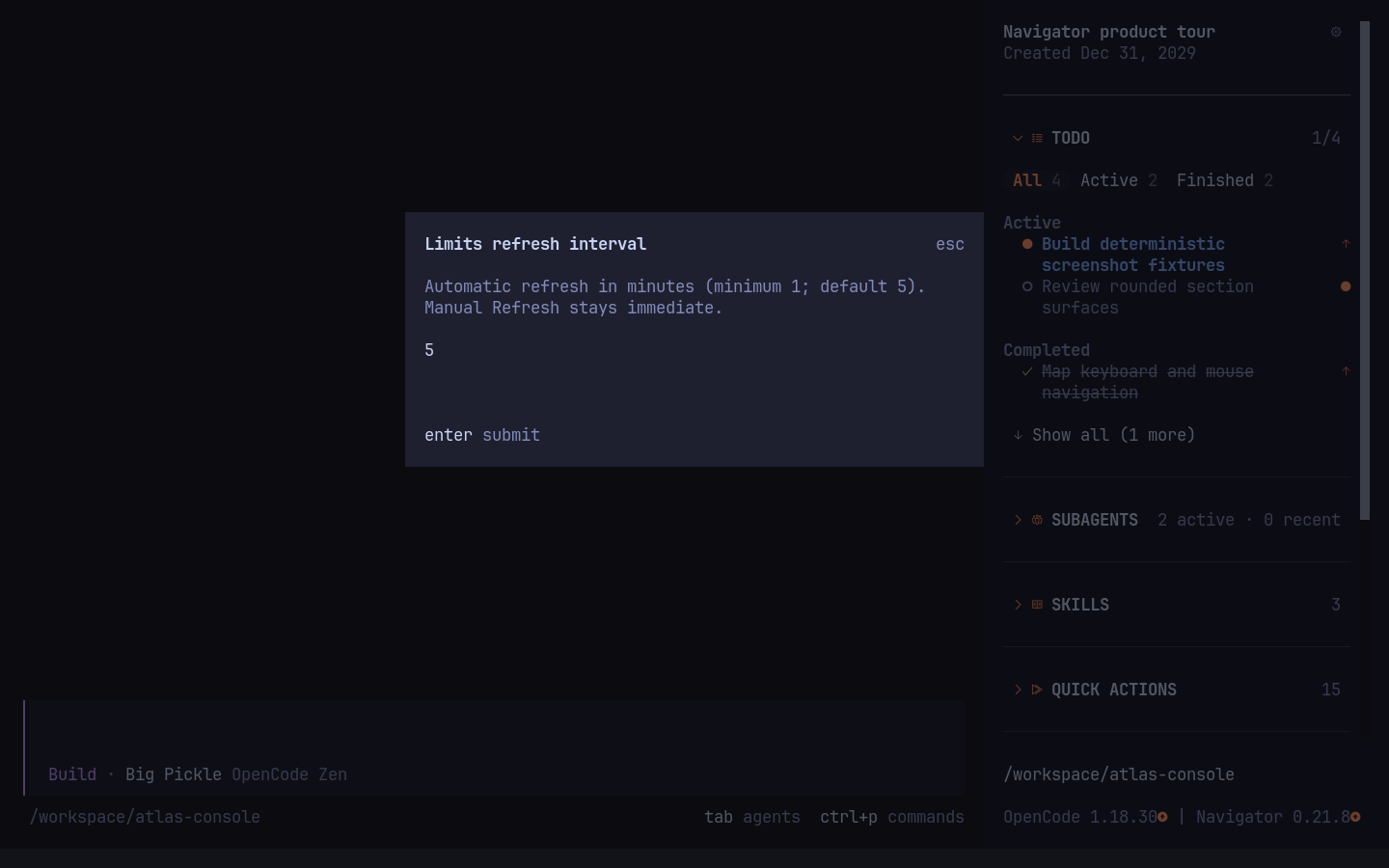Click the SKILLS section icon
1389x868 pixels.
[x=1037, y=605]
